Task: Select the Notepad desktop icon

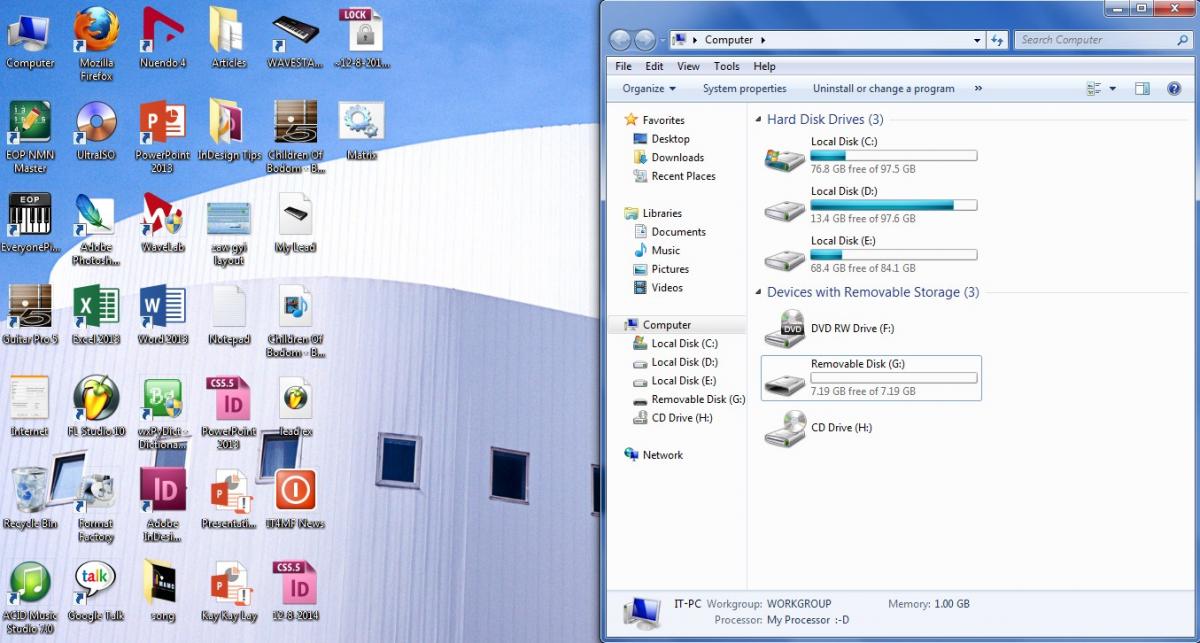Action: click(229, 315)
